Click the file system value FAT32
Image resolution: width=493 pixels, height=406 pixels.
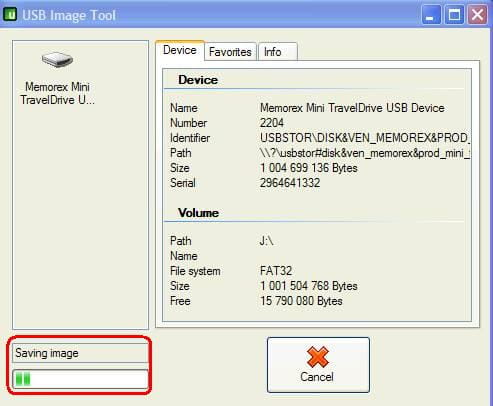276,271
